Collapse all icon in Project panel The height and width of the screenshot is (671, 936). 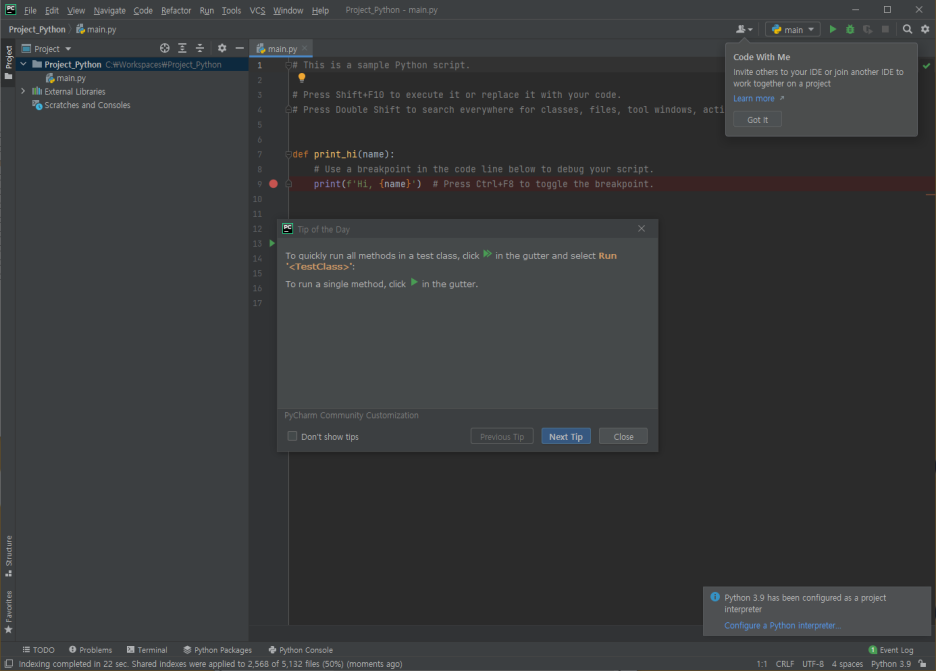click(200, 48)
